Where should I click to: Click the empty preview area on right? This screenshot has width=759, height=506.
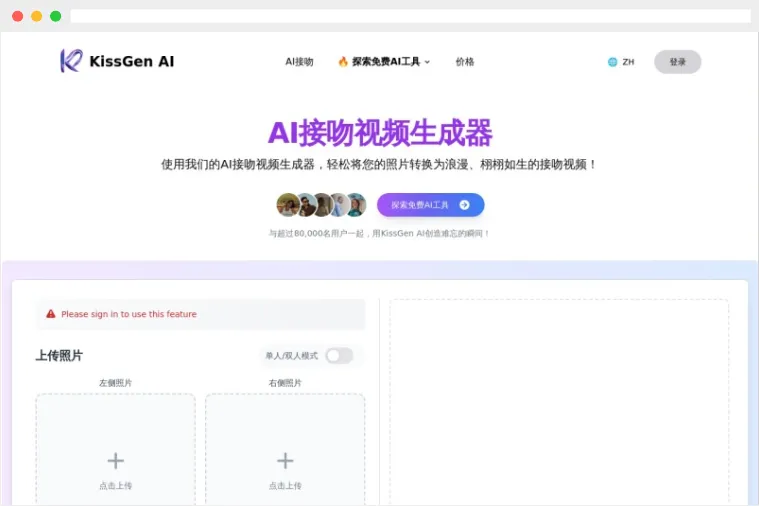559,400
